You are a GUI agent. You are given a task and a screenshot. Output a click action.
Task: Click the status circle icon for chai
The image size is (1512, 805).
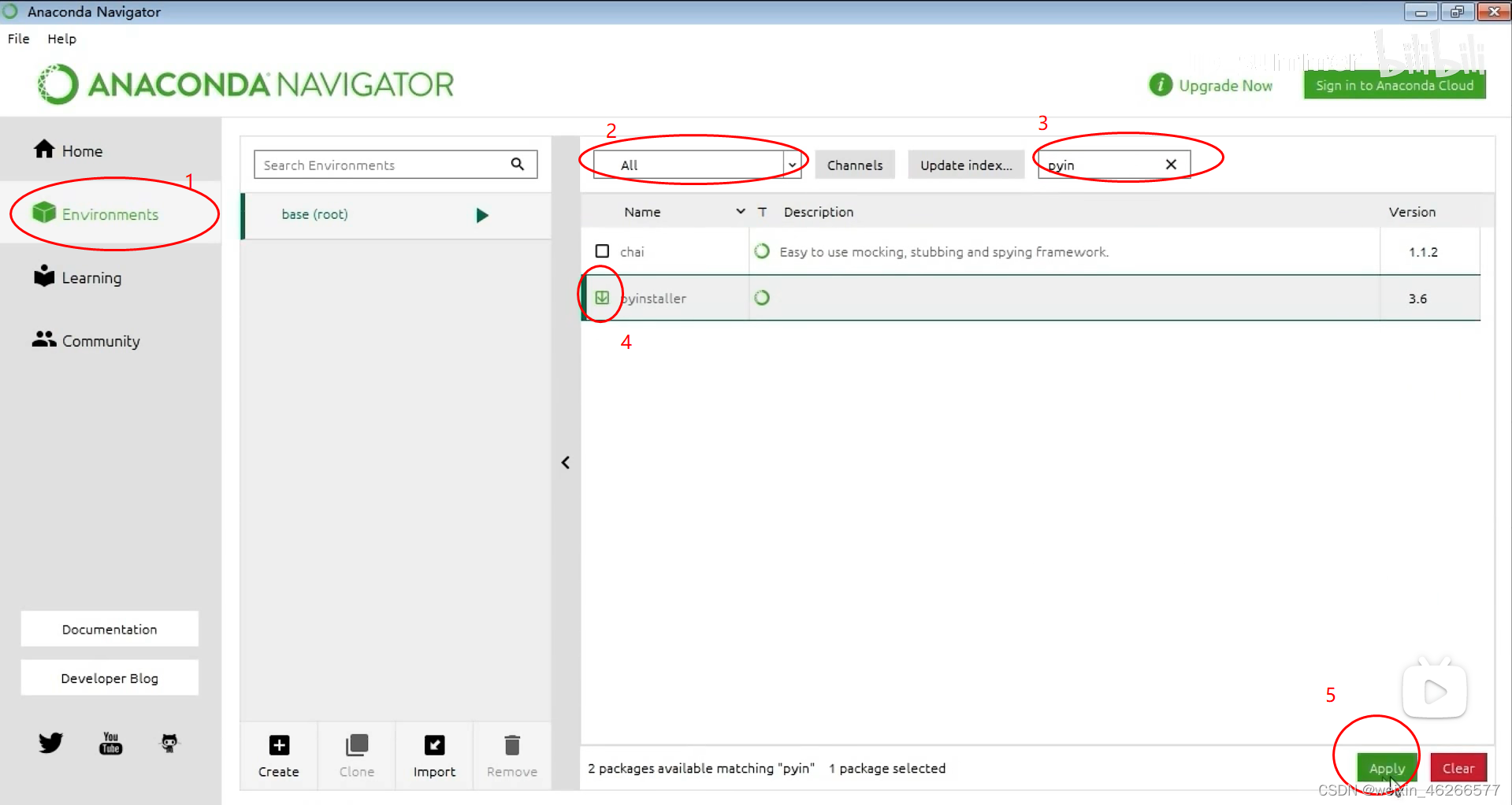tap(762, 251)
